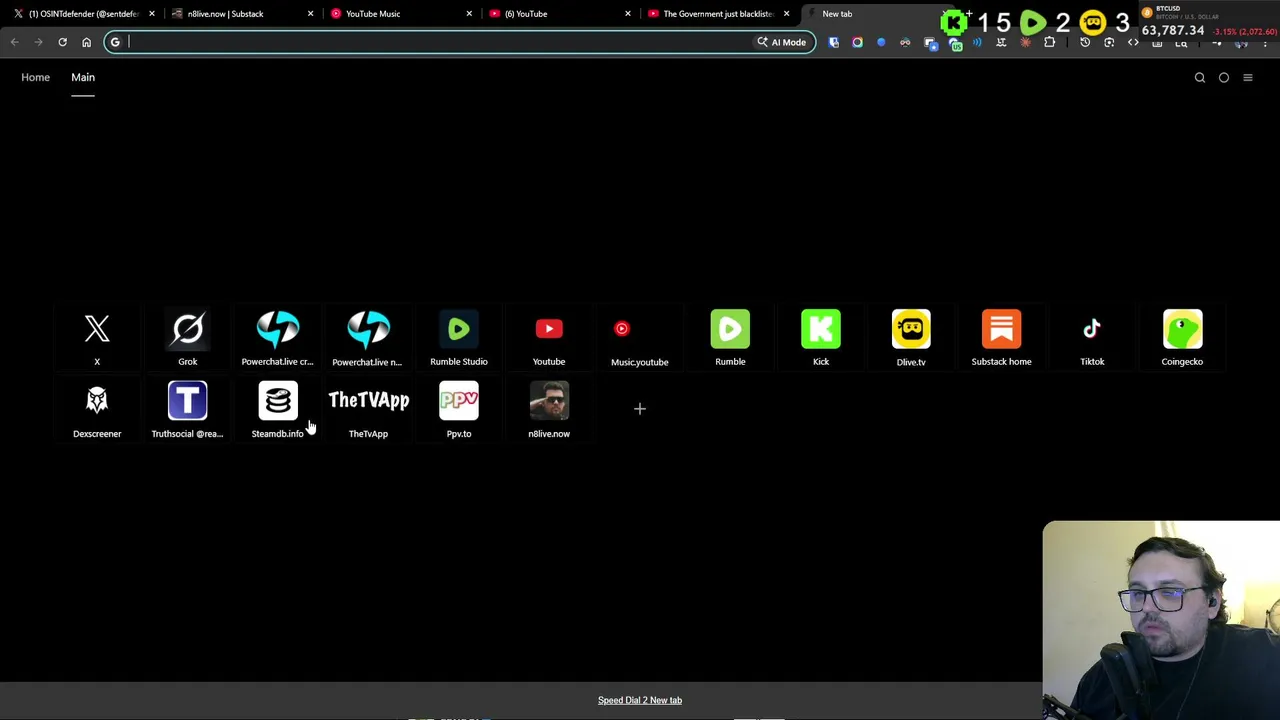The width and height of the screenshot is (1280, 720).
Task: Close The Government just blacklisted tab
Action: click(x=786, y=13)
